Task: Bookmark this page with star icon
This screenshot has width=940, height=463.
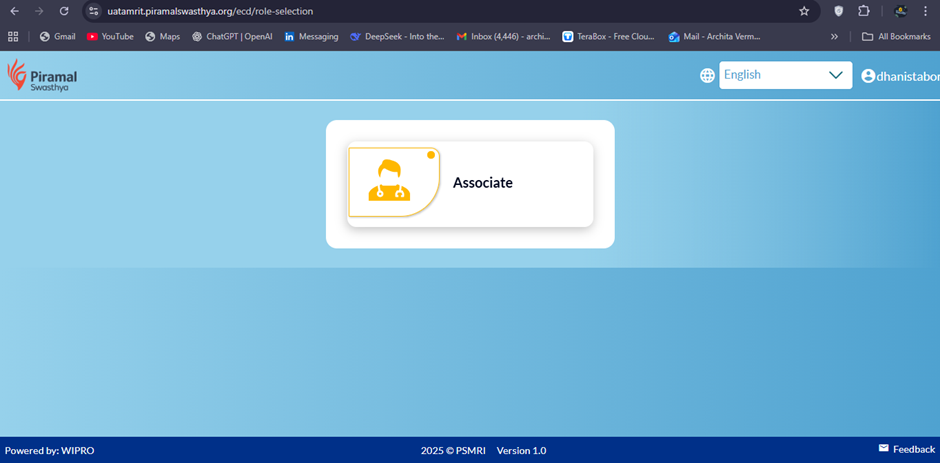Action: pos(804,11)
